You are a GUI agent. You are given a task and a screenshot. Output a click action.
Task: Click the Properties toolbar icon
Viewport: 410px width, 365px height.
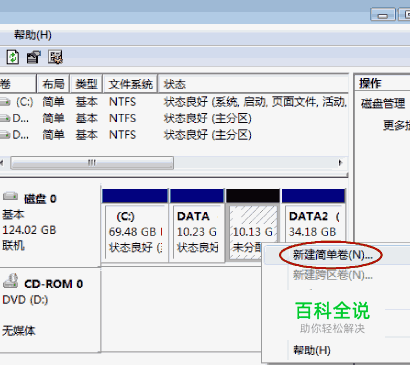34,57
